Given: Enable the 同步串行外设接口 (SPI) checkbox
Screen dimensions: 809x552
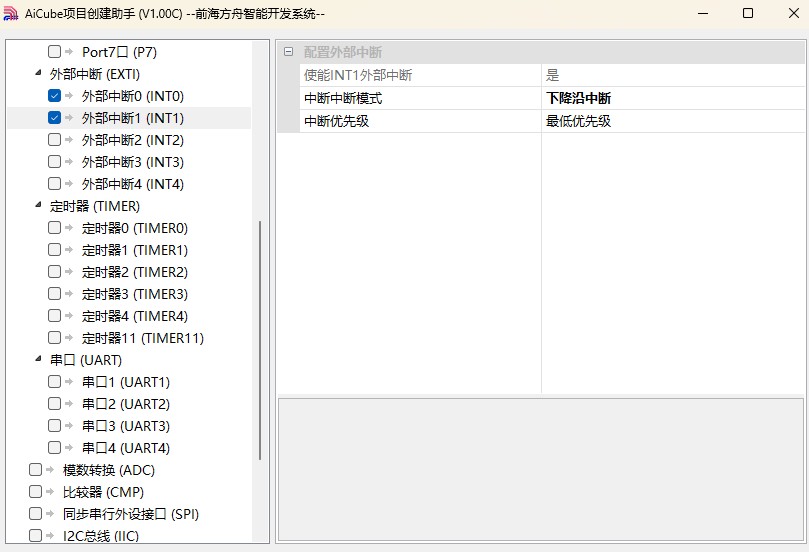Looking at the screenshot, I should point(35,513).
